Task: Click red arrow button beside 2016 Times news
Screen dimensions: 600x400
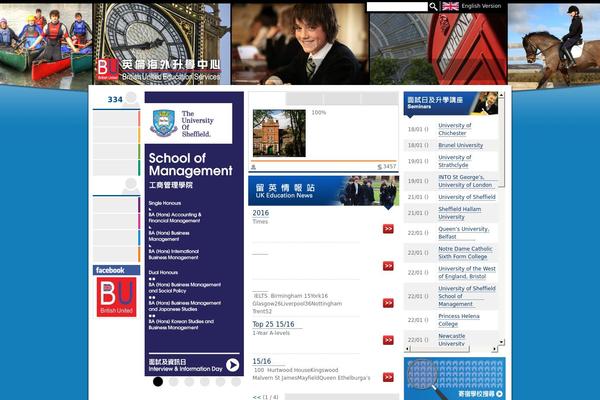Action: tap(388, 229)
